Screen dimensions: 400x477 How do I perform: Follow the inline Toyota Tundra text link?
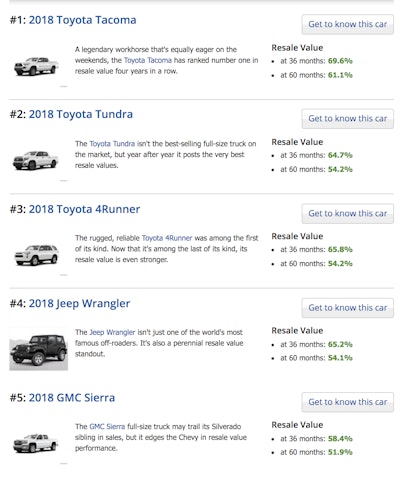pos(112,144)
